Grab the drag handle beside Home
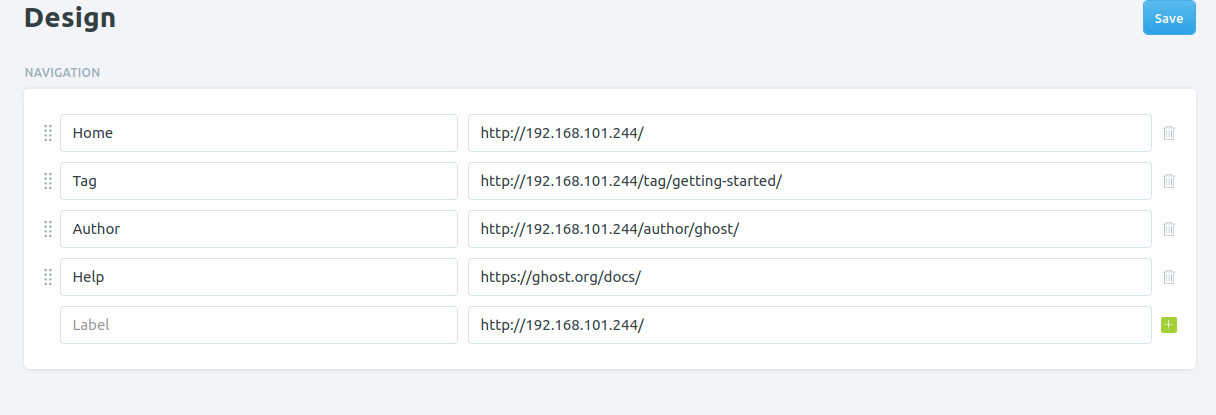The image size is (1216, 415). pyautogui.click(x=47, y=133)
